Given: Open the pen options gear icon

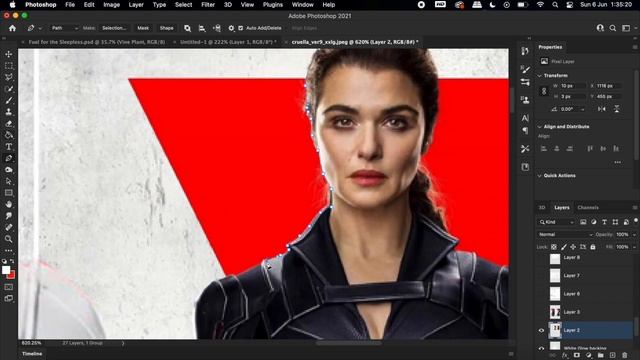Looking at the screenshot, I should 231,28.
